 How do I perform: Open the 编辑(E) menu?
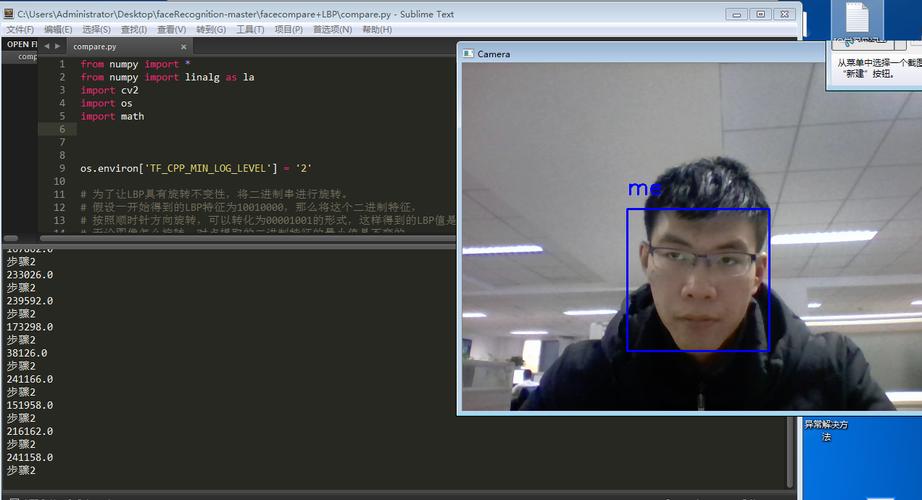(x=58, y=29)
